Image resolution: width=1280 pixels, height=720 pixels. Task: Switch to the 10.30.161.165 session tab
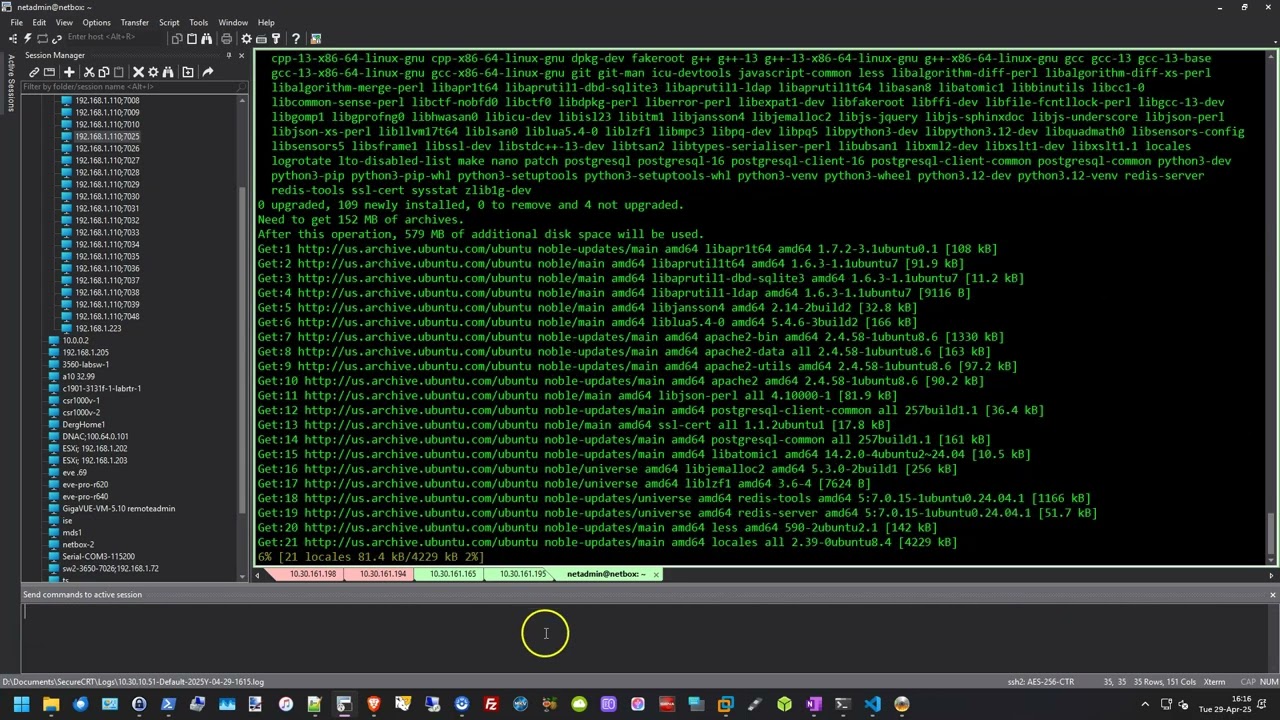(453, 574)
